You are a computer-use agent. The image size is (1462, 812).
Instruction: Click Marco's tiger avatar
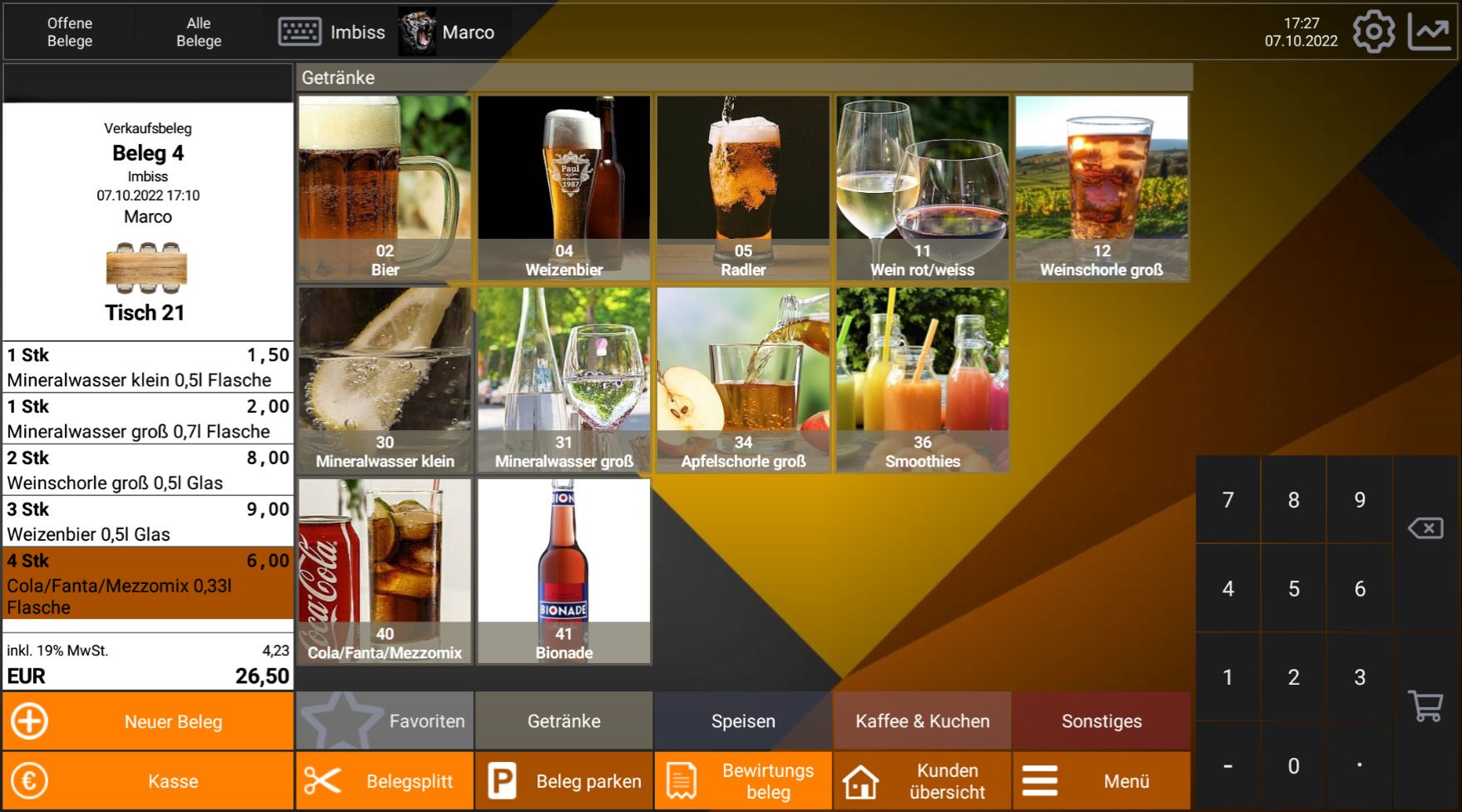pos(417,32)
